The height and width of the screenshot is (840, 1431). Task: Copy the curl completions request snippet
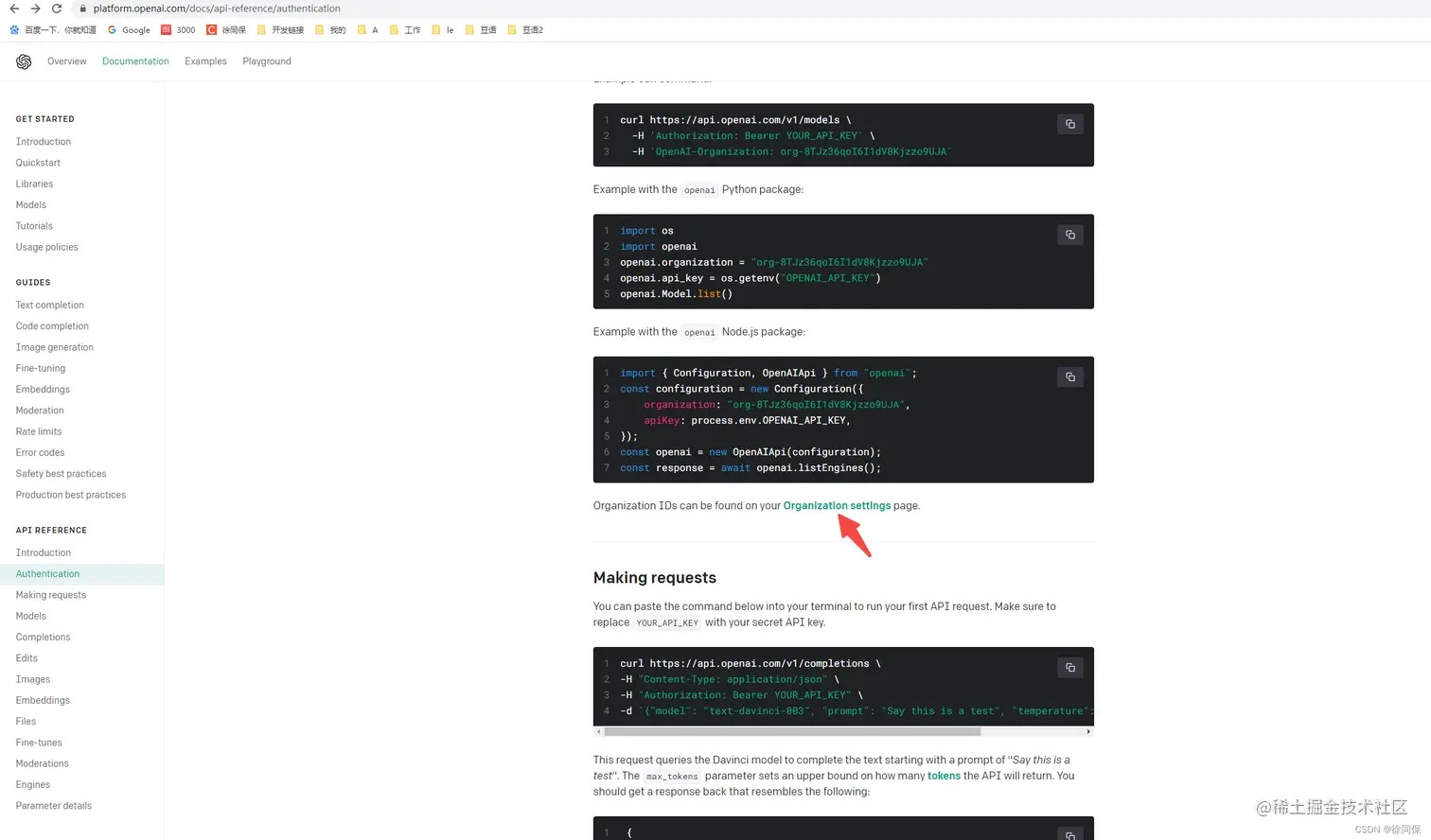tap(1070, 668)
